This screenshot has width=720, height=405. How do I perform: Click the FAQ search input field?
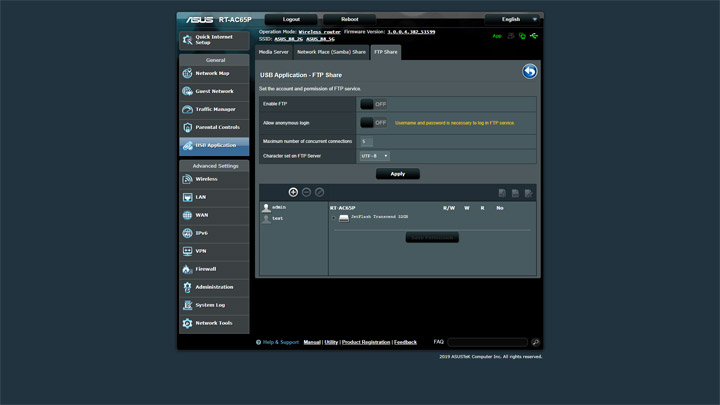coord(487,342)
